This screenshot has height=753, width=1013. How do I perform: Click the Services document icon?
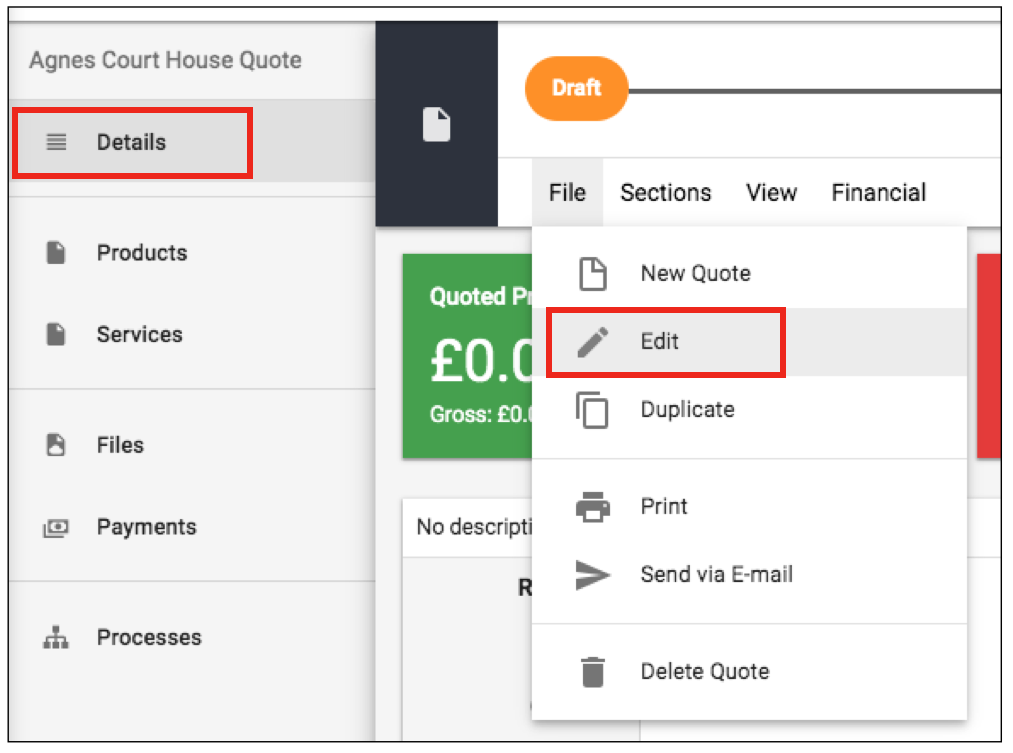pyautogui.click(x=56, y=335)
